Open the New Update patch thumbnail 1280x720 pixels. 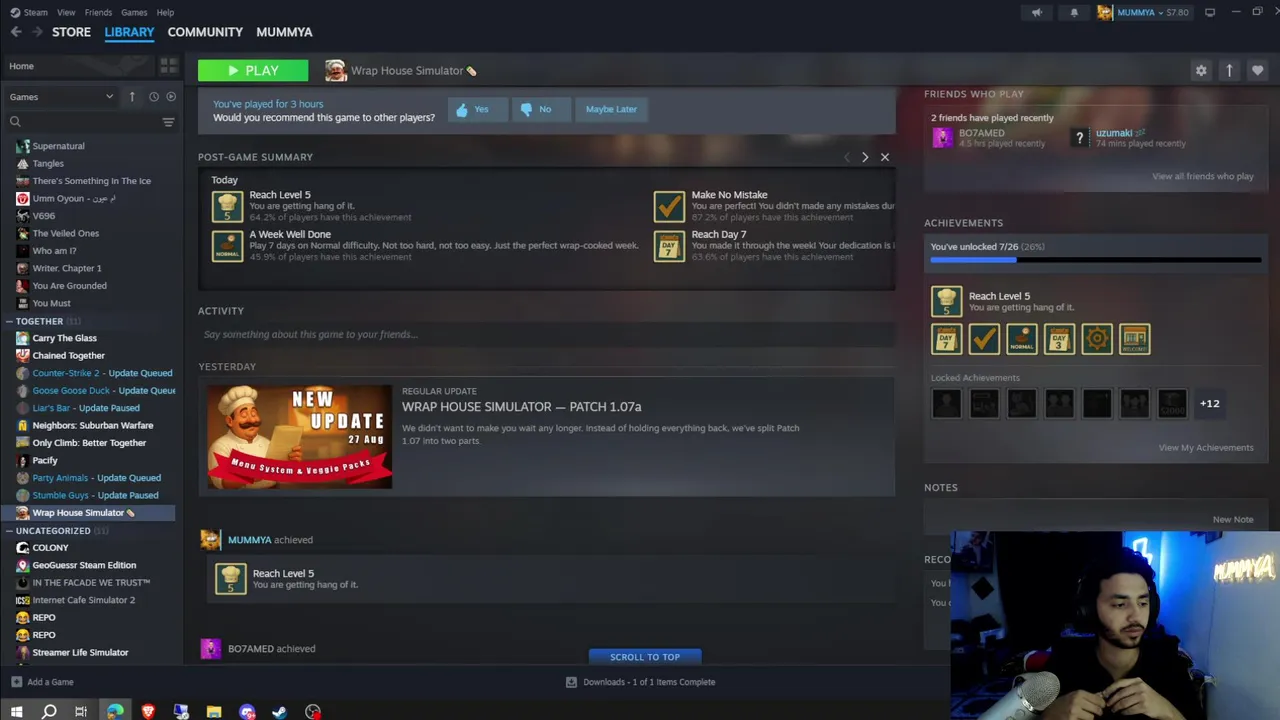click(x=299, y=437)
